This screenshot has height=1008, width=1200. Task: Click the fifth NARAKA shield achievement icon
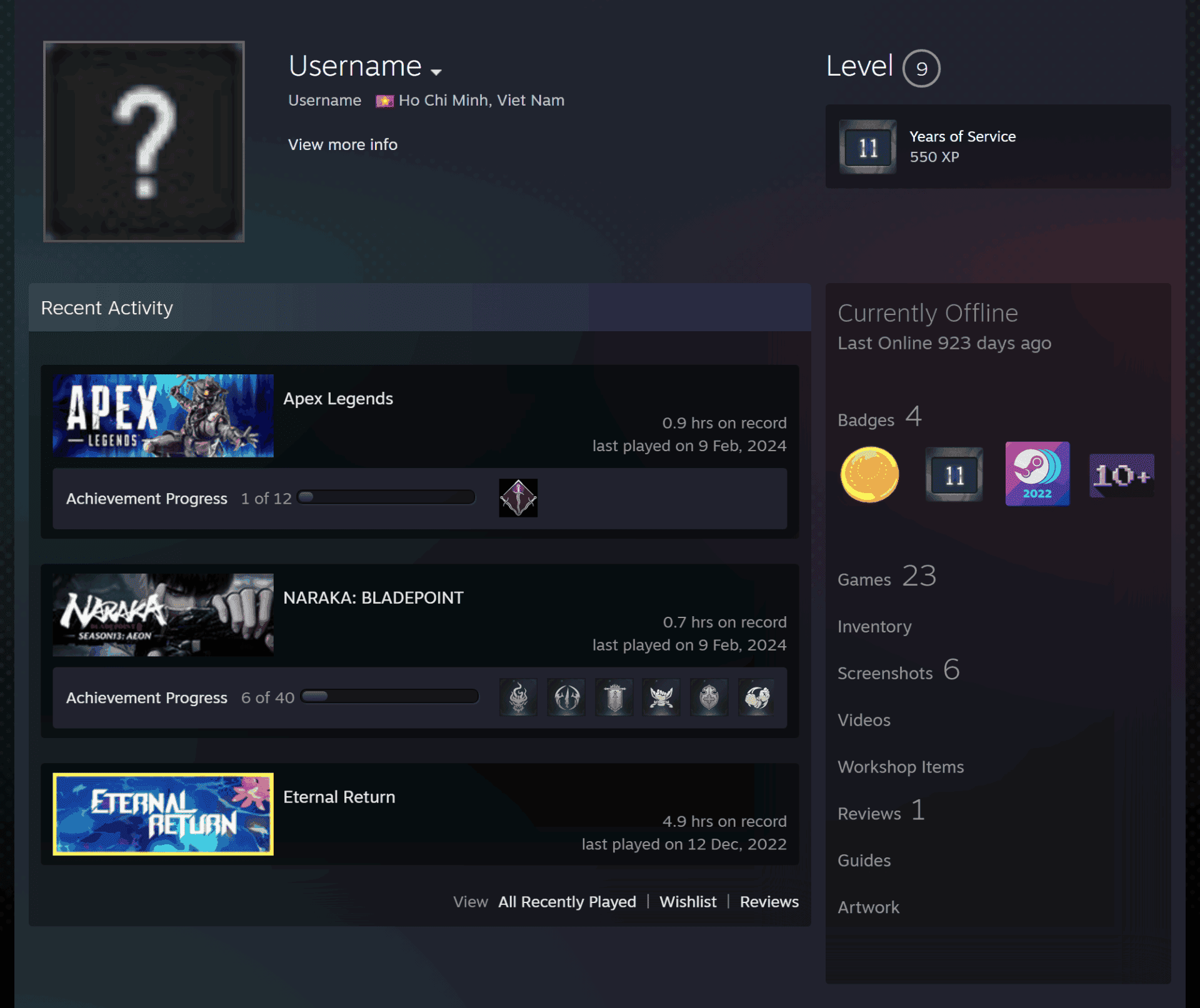point(709,697)
